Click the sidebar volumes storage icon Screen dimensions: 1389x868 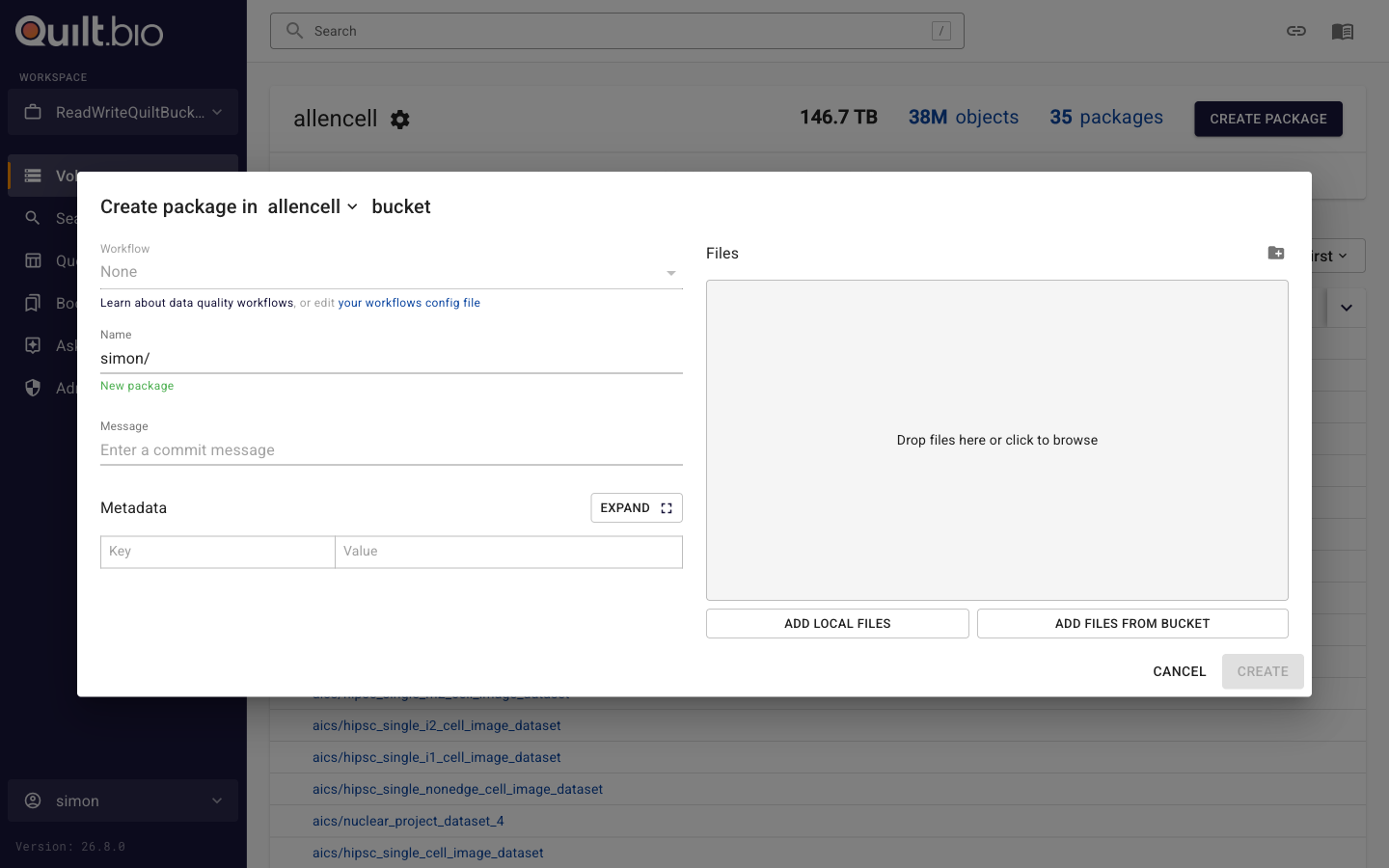click(33, 176)
